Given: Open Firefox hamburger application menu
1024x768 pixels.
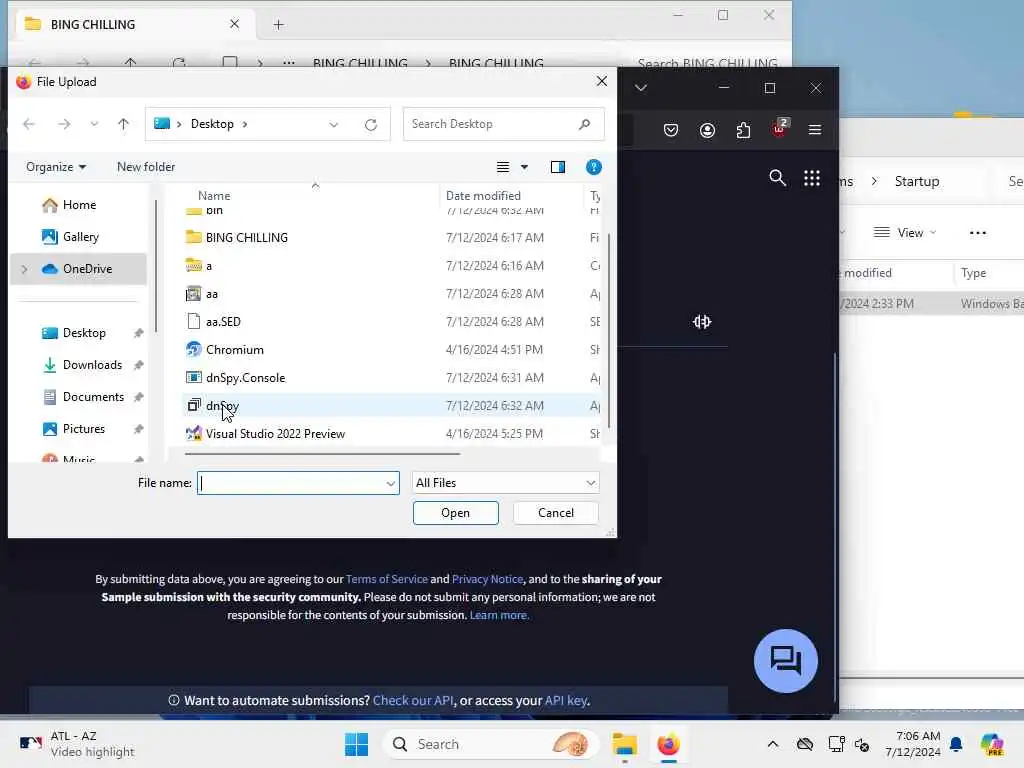Looking at the screenshot, I should (815, 130).
